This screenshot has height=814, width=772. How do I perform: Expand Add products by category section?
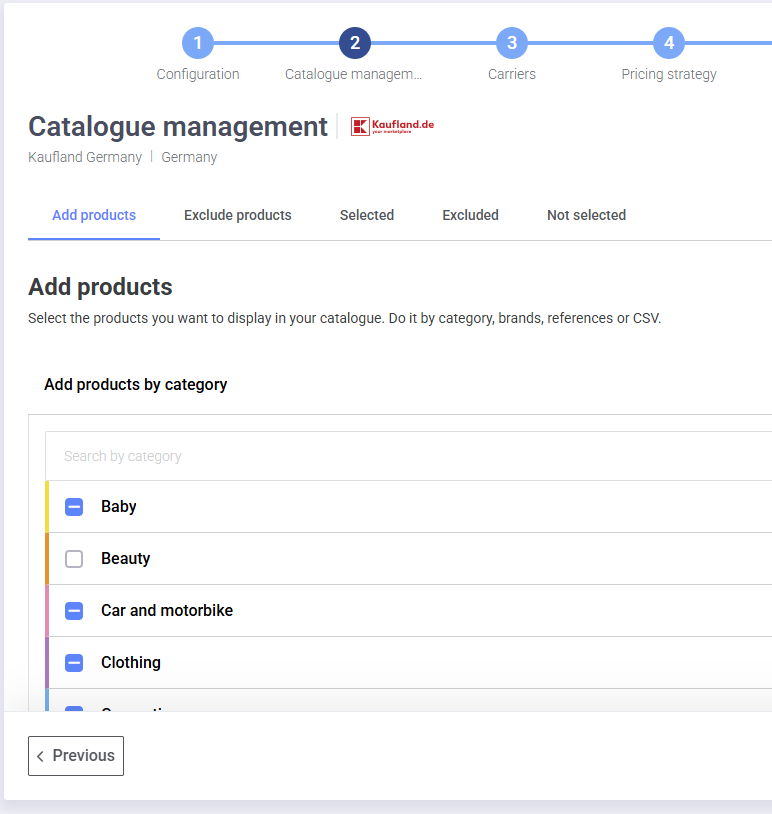136,385
